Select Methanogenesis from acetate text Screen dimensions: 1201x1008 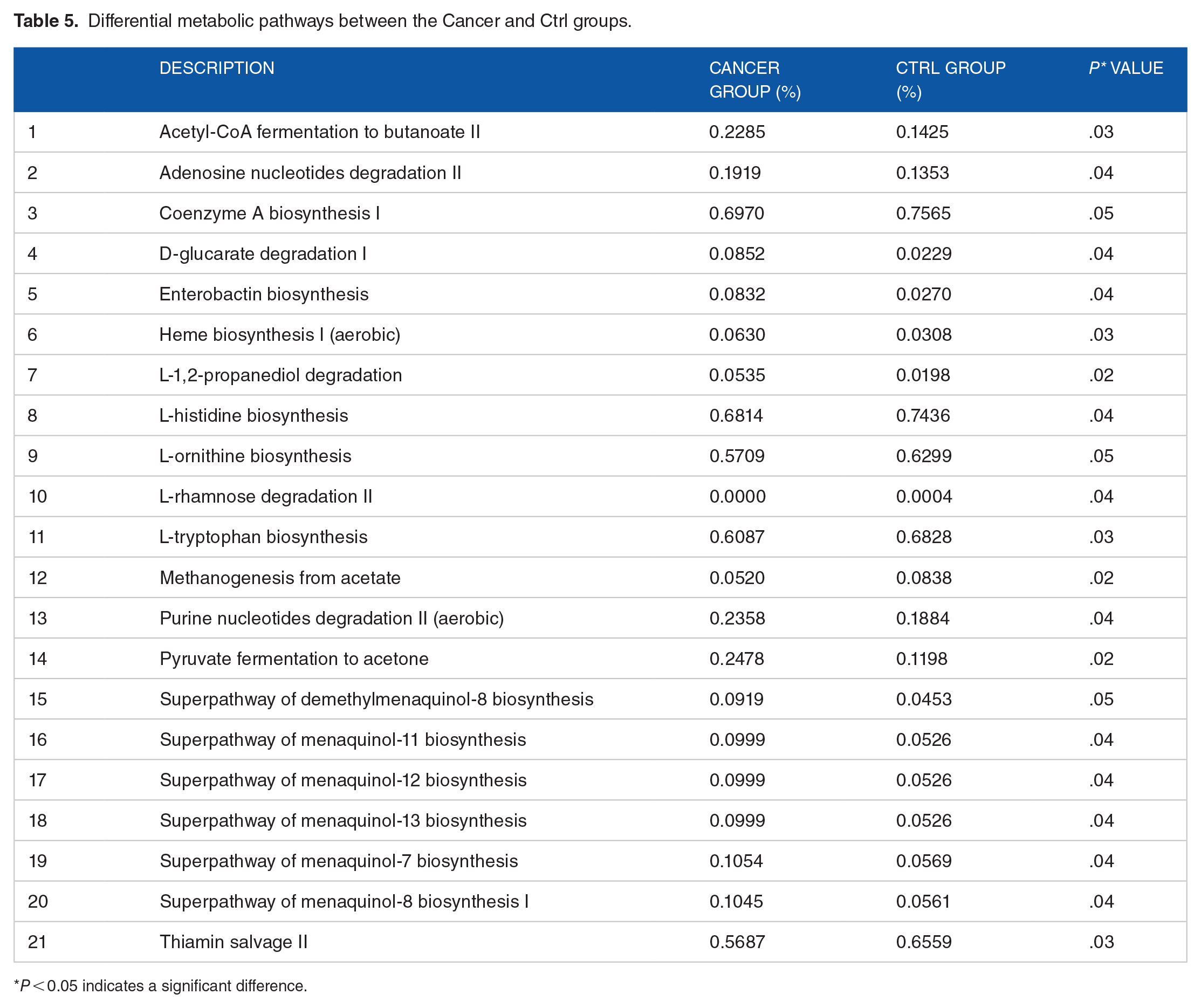click(x=280, y=578)
